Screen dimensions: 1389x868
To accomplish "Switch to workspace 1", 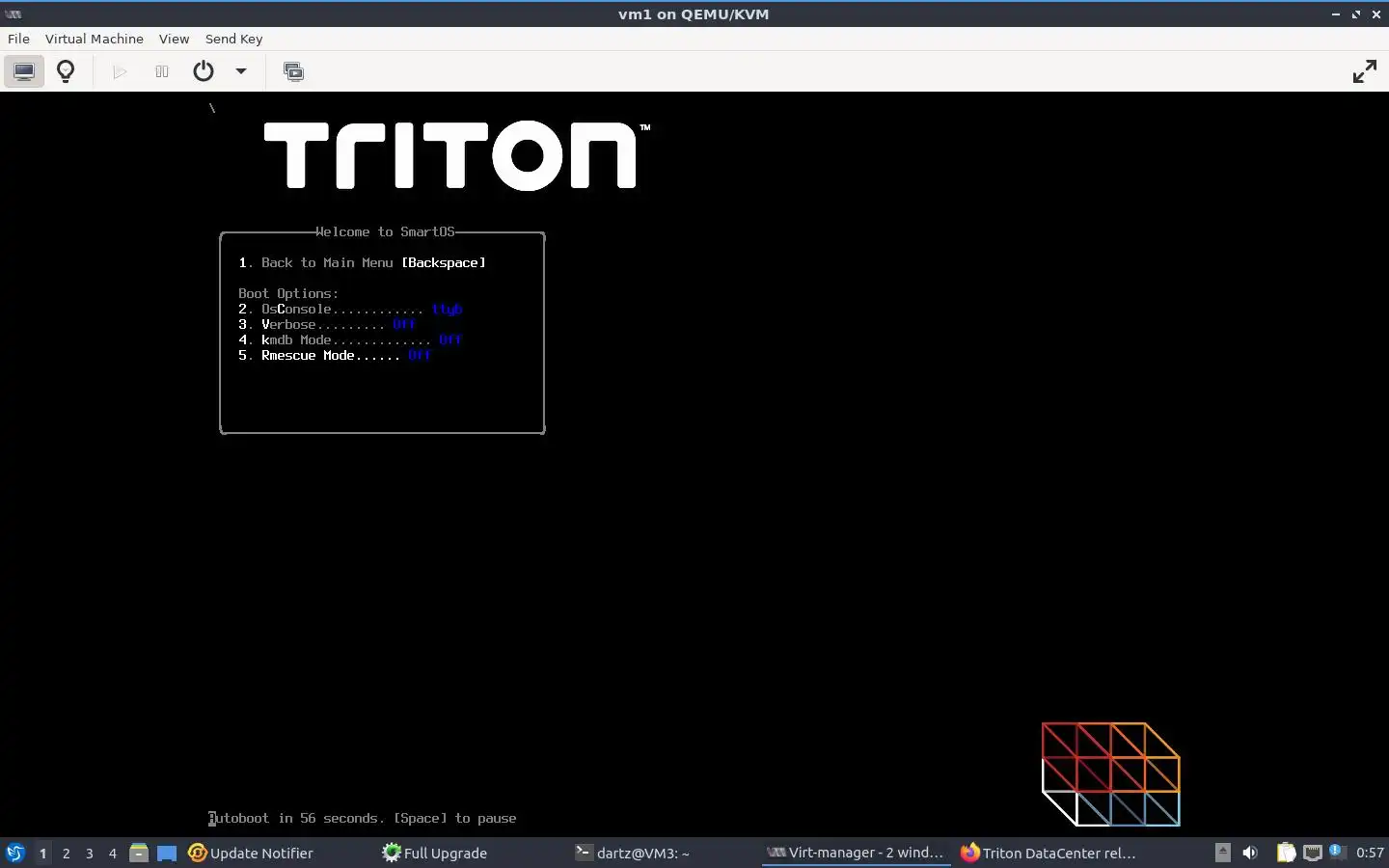I will click(42, 853).
